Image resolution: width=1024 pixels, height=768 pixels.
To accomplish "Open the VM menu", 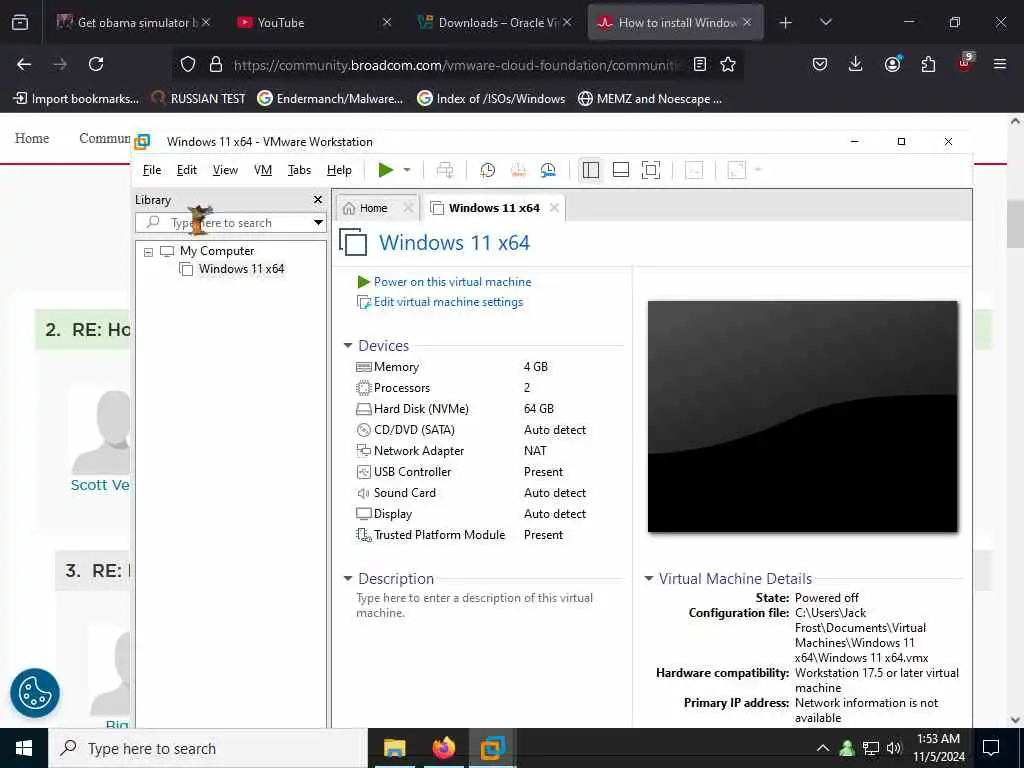I will [263, 170].
